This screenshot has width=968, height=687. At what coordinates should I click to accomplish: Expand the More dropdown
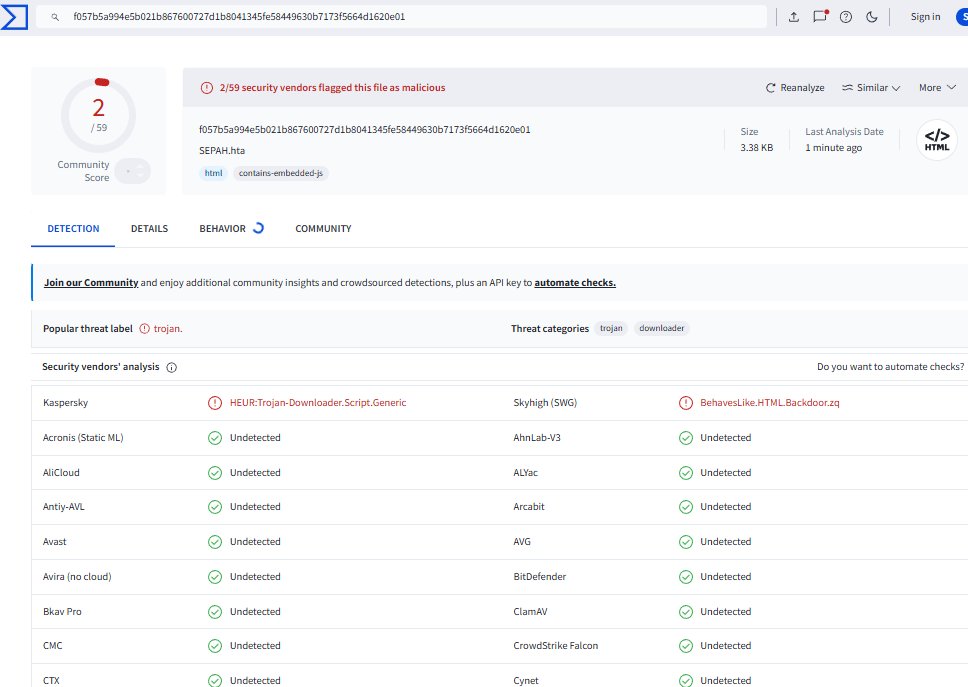pyautogui.click(x=937, y=88)
